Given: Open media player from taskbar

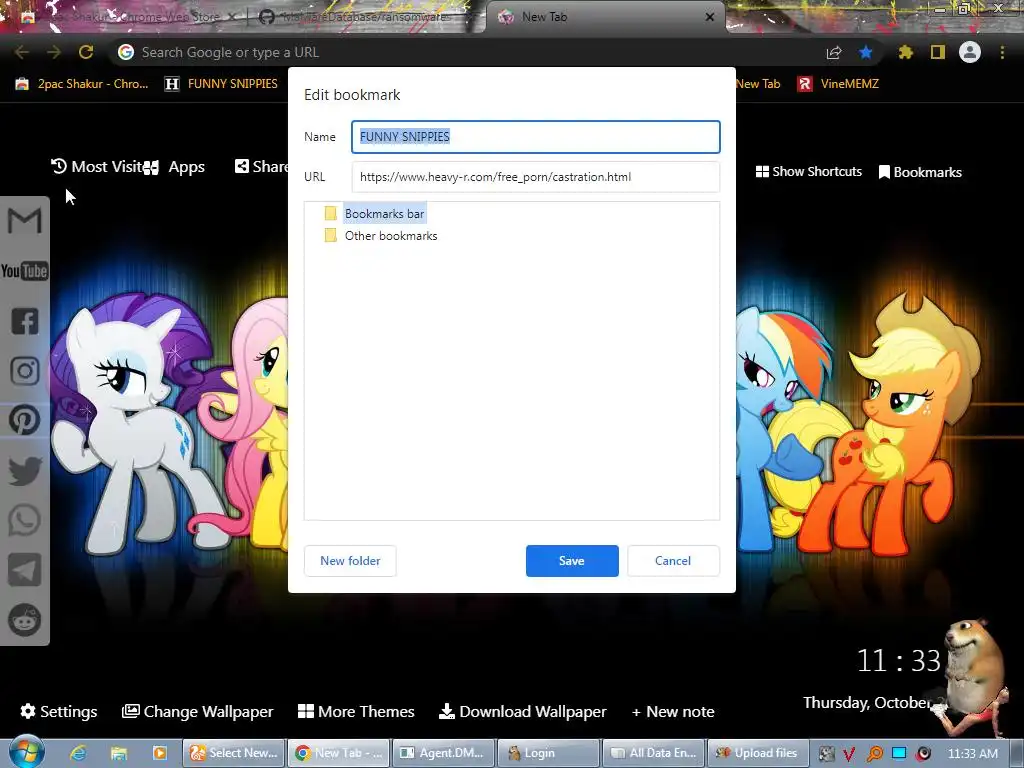Looking at the screenshot, I should 159,753.
